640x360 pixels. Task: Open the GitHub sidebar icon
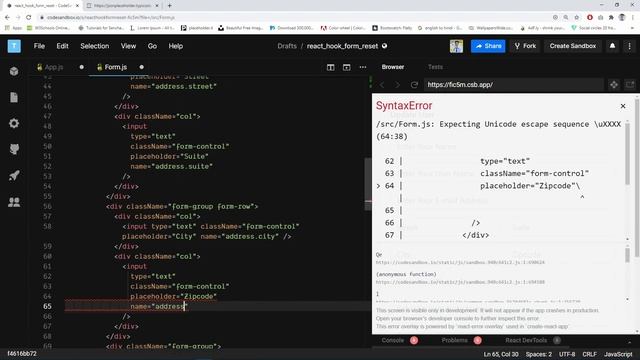pyautogui.click(x=14, y=149)
